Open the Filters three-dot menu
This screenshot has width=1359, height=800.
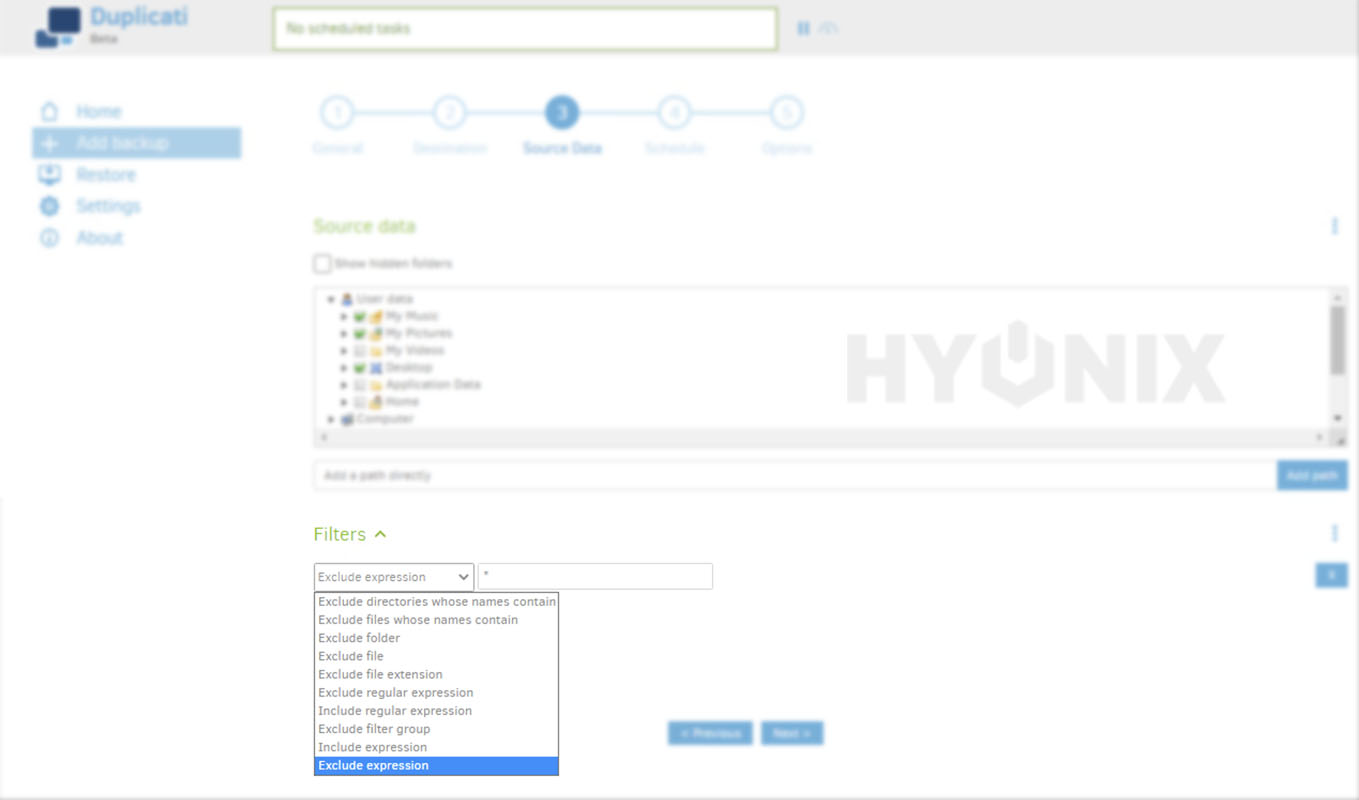1334,534
